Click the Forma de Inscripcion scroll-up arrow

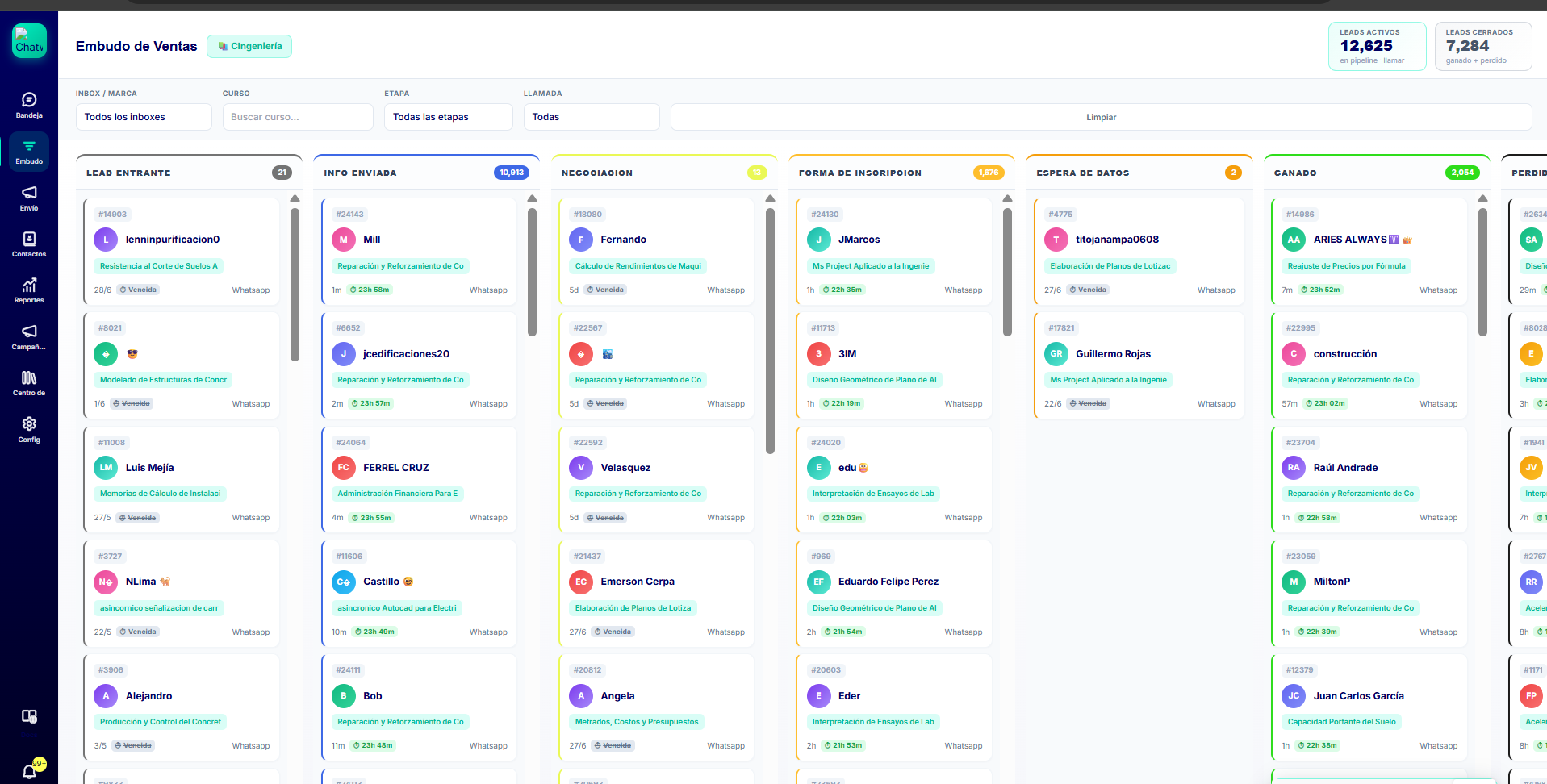pyautogui.click(x=1007, y=198)
